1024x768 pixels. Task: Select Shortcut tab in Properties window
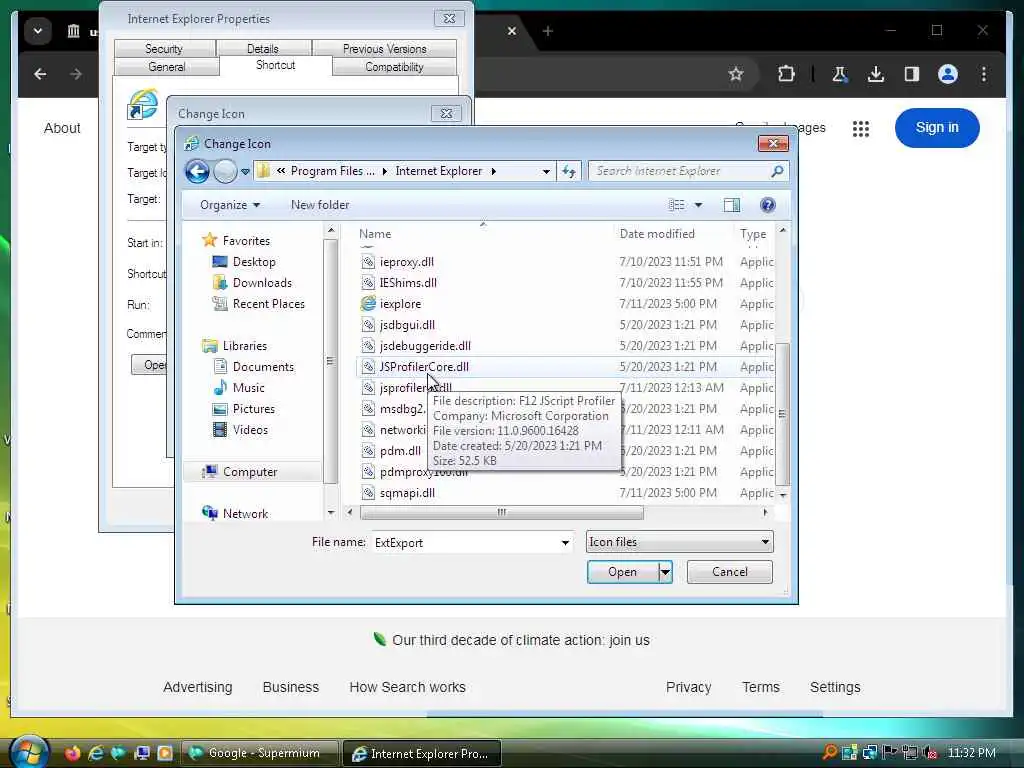pos(276,65)
